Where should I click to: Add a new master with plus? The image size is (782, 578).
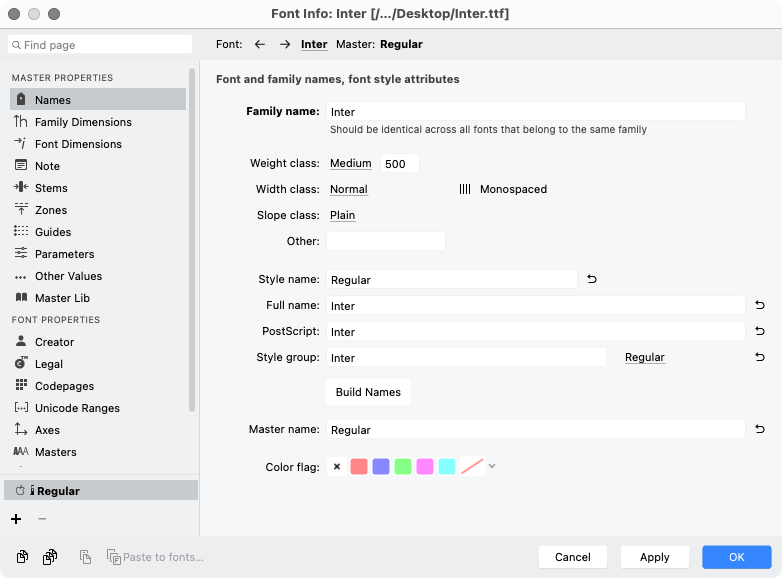[16, 519]
